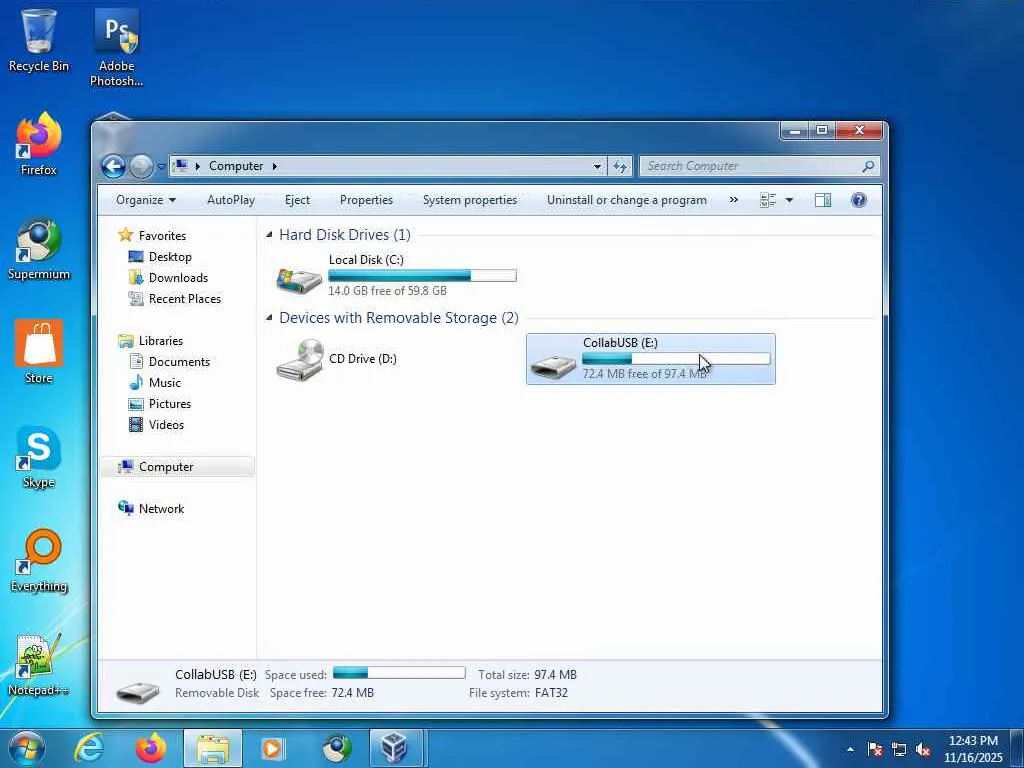Launch Internet Explorer from taskbar
The width and height of the screenshot is (1024, 768).
89,748
